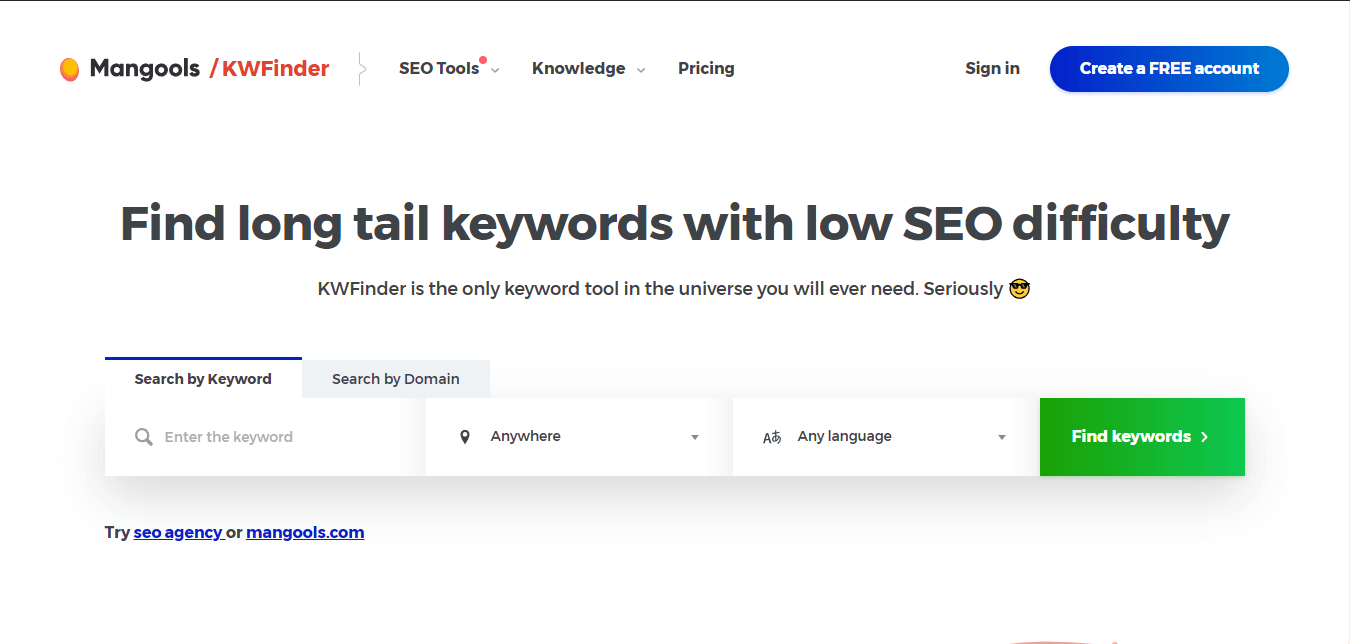Image resolution: width=1350 pixels, height=644 pixels.
Task: Try the seo agency example link
Action: (178, 532)
